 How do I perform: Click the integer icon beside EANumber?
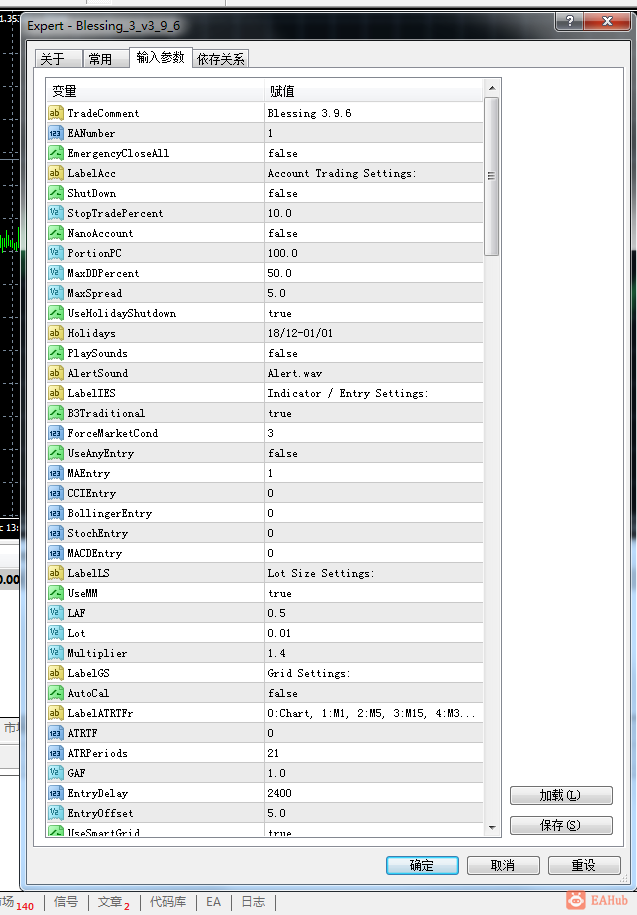coord(55,133)
